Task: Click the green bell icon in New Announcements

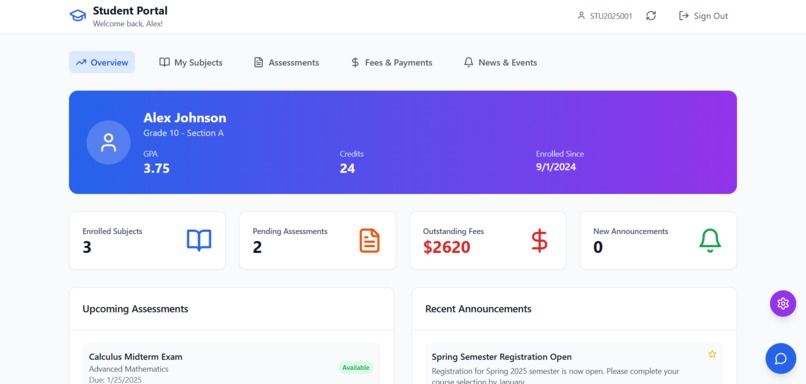Action: [710, 241]
